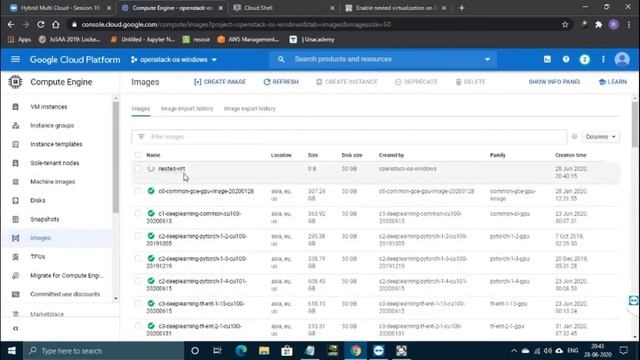Check the c1-deeplearning-common-cu100 row checkbox
Image resolution: width=640 pixels, height=360 pixels.
click(138, 213)
